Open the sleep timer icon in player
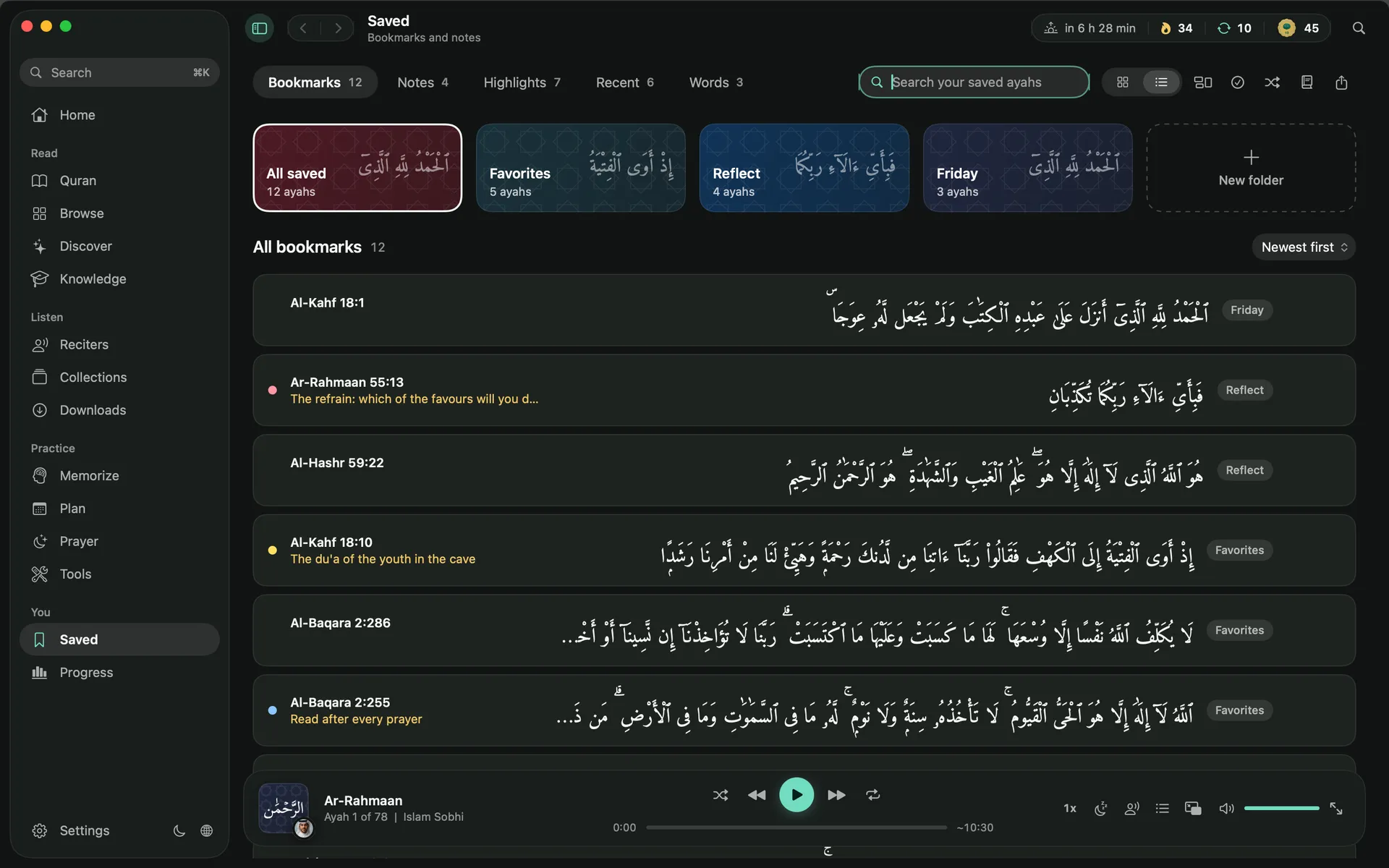 [x=1101, y=808]
